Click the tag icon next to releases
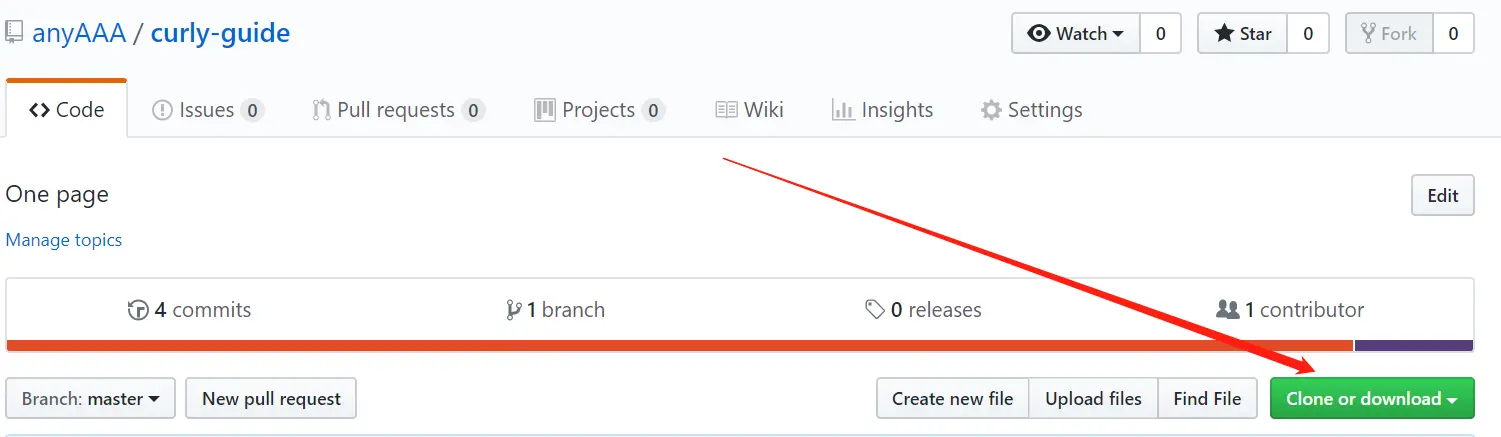This screenshot has height=437, width=1501. point(875,310)
